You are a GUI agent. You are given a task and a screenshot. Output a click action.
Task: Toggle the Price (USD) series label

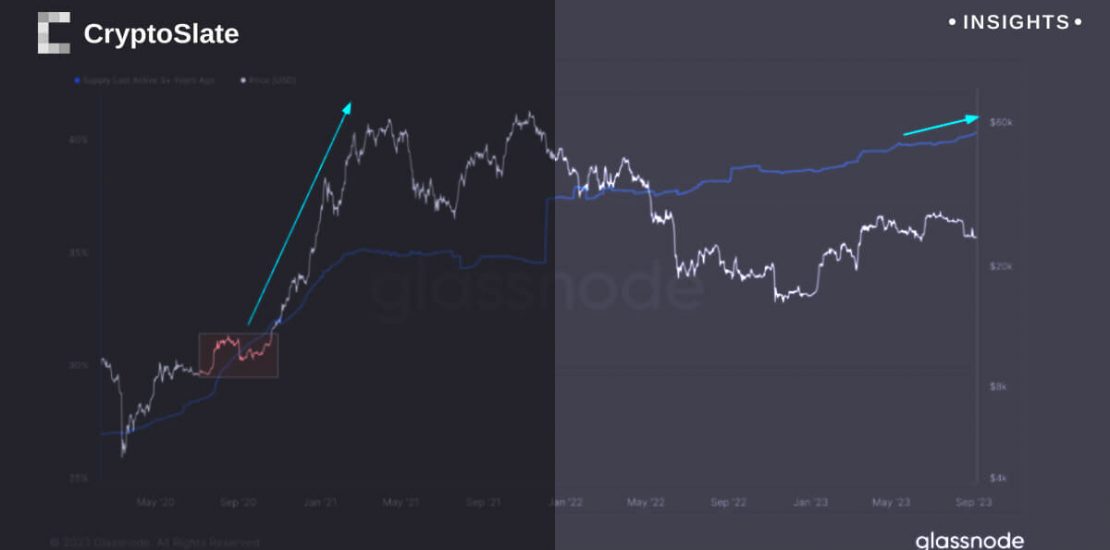click(273, 79)
